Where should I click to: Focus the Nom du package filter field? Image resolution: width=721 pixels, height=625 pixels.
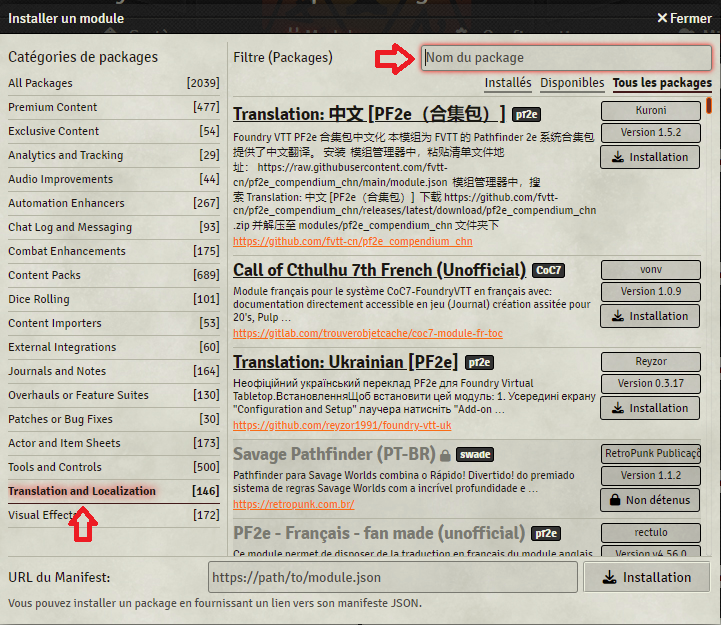[x=565, y=58]
